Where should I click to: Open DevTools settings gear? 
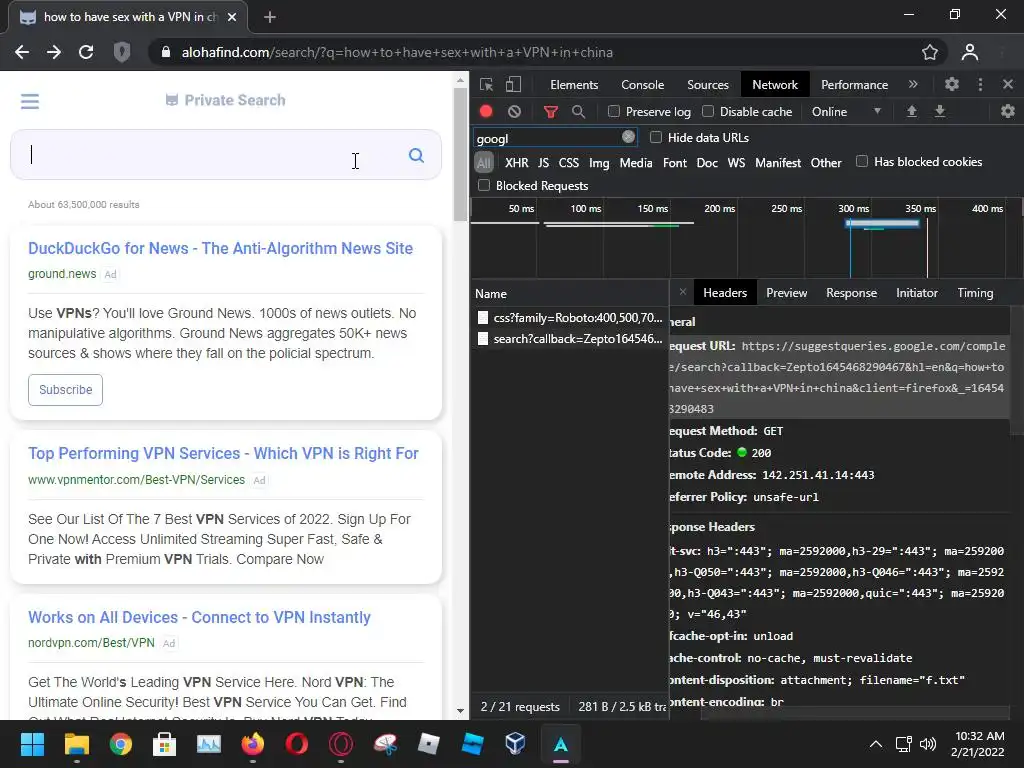(952, 84)
